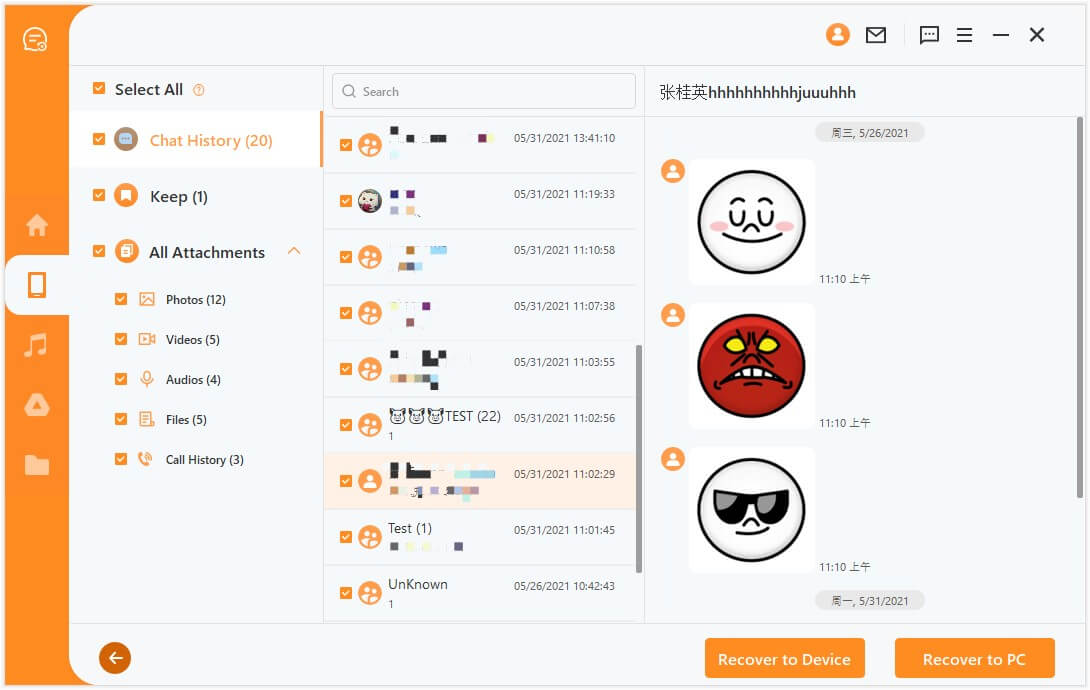
Task: Disable the Call History (3) checkbox
Action: click(x=121, y=458)
